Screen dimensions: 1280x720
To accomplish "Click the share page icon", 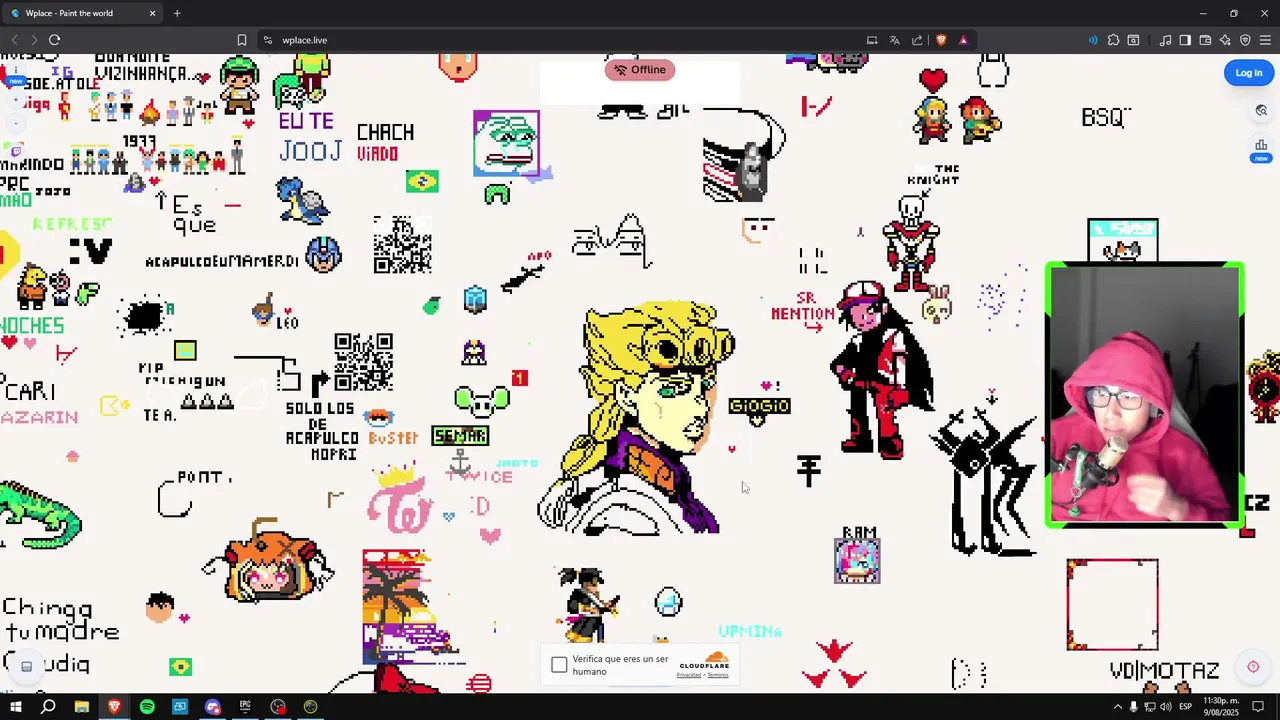I will pyautogui.click(x=917, y=40).
